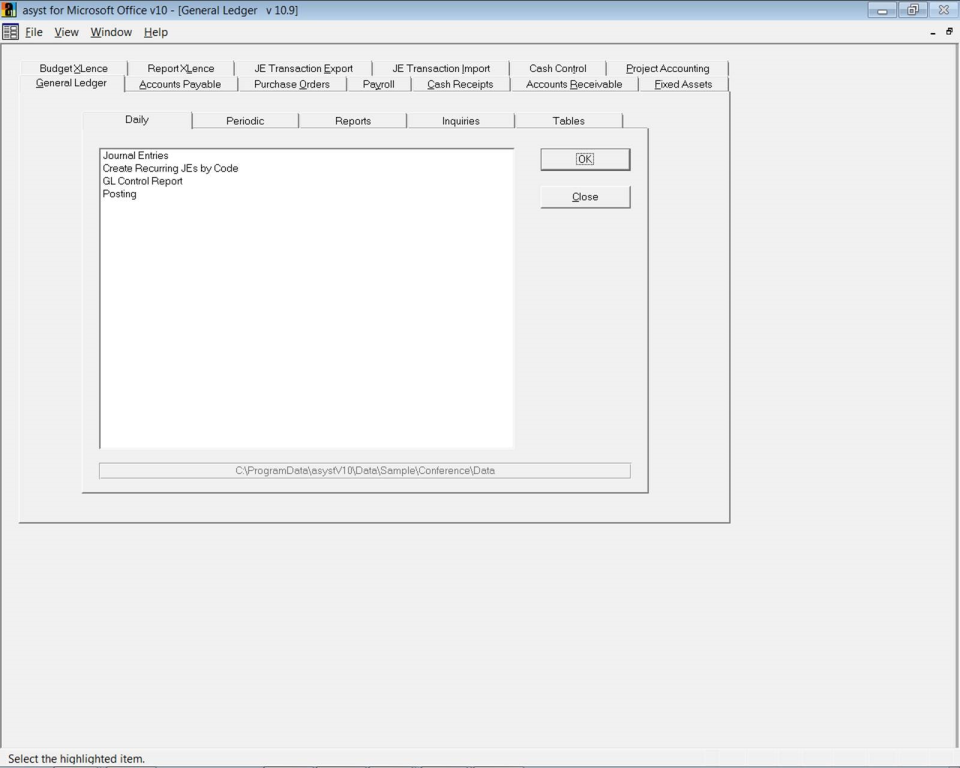Open the JE Transaction Import tab
Screen dimensions: 960x768
441,69
